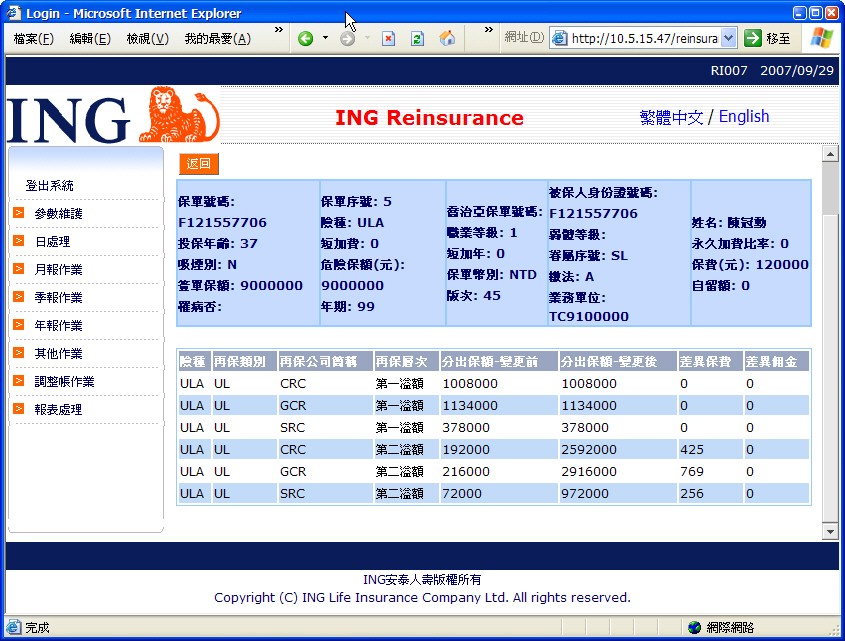Open the 我的最愛(A) menu

pyautogui.click(x=218, y=39)
